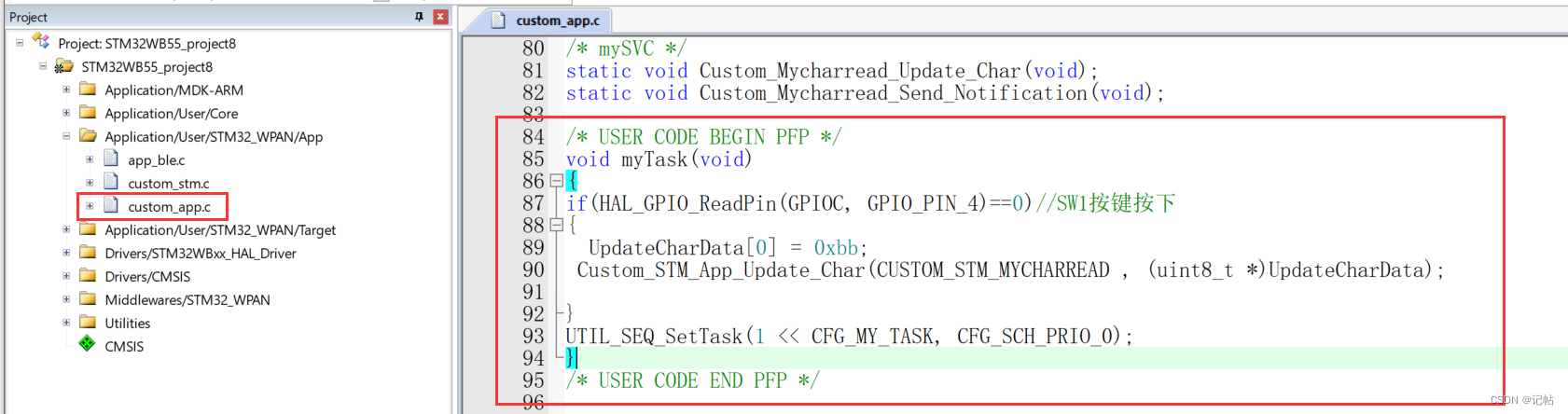This screenshot has height=414, width=1568.
Task: Select Middlewares/STM32_WPAN group label
Action: 187,300
